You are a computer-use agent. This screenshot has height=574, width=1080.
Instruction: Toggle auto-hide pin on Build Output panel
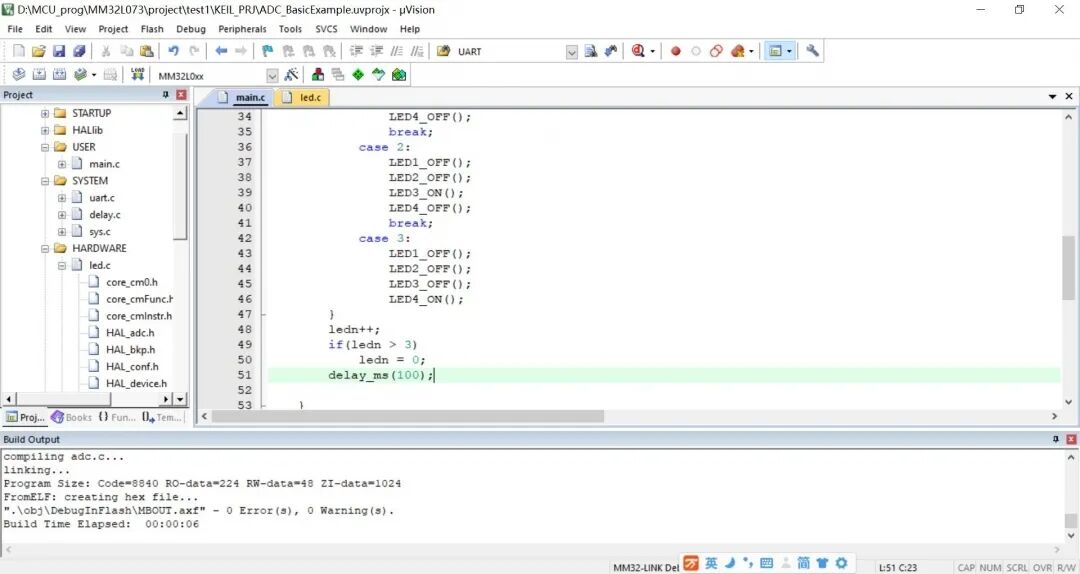(x=1056, y=439)
